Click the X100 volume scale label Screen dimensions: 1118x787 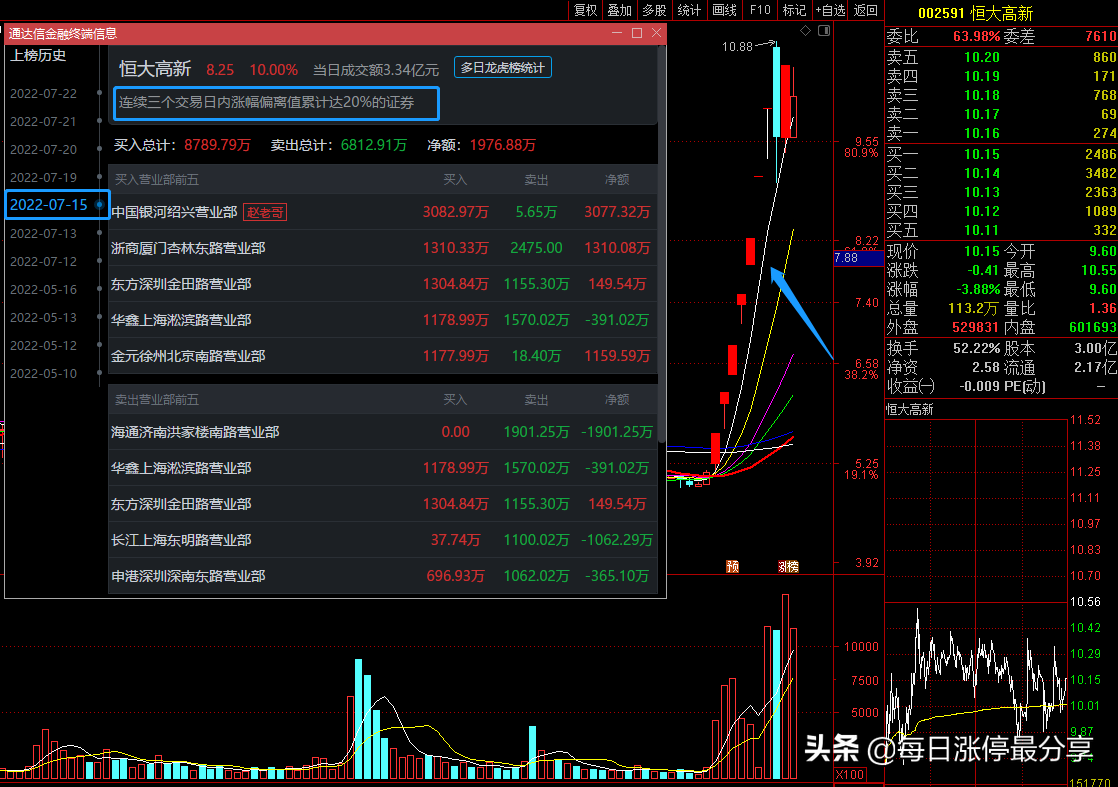pos(849,775)
